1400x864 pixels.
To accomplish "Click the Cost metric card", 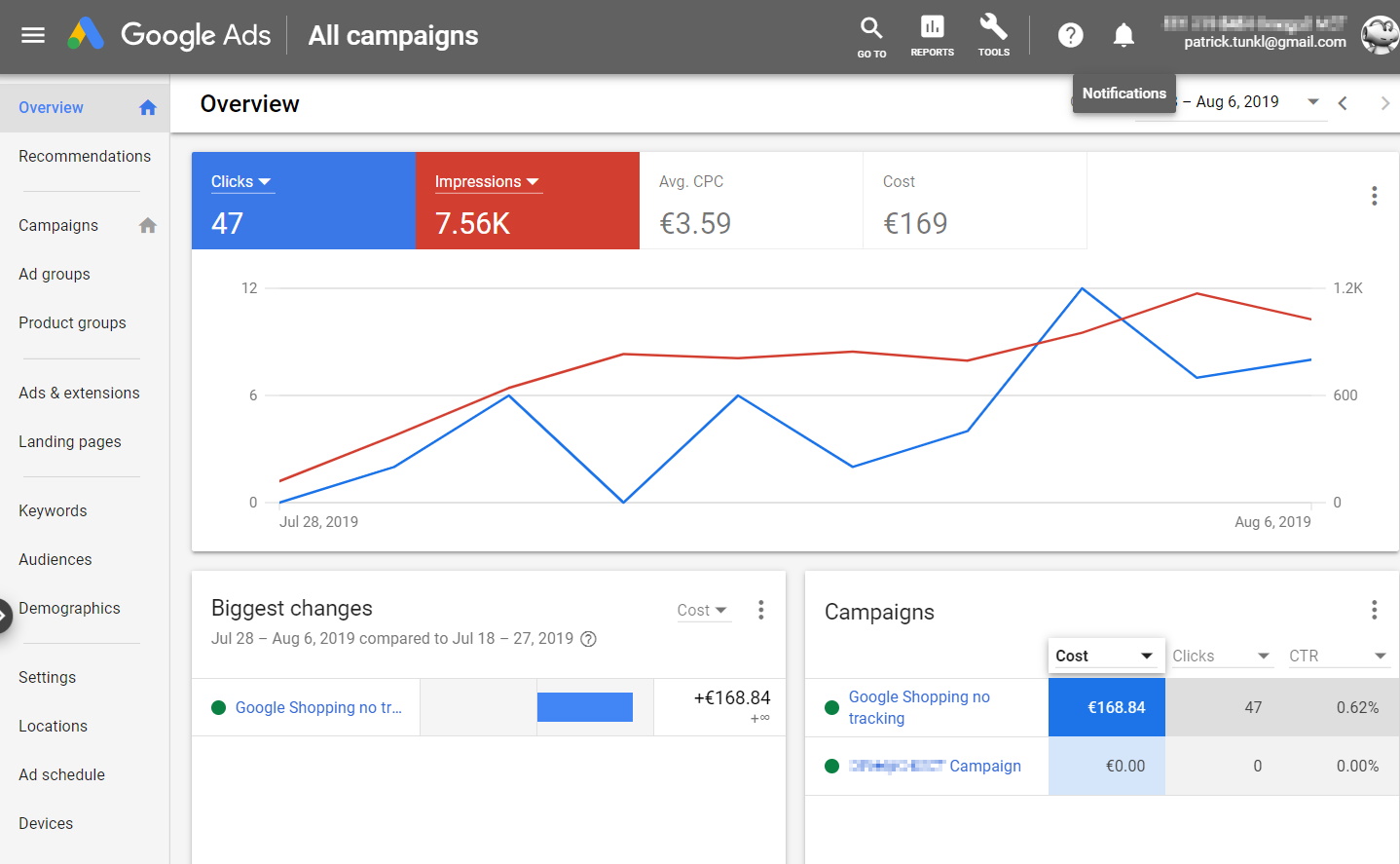I will tap(975, 201).
